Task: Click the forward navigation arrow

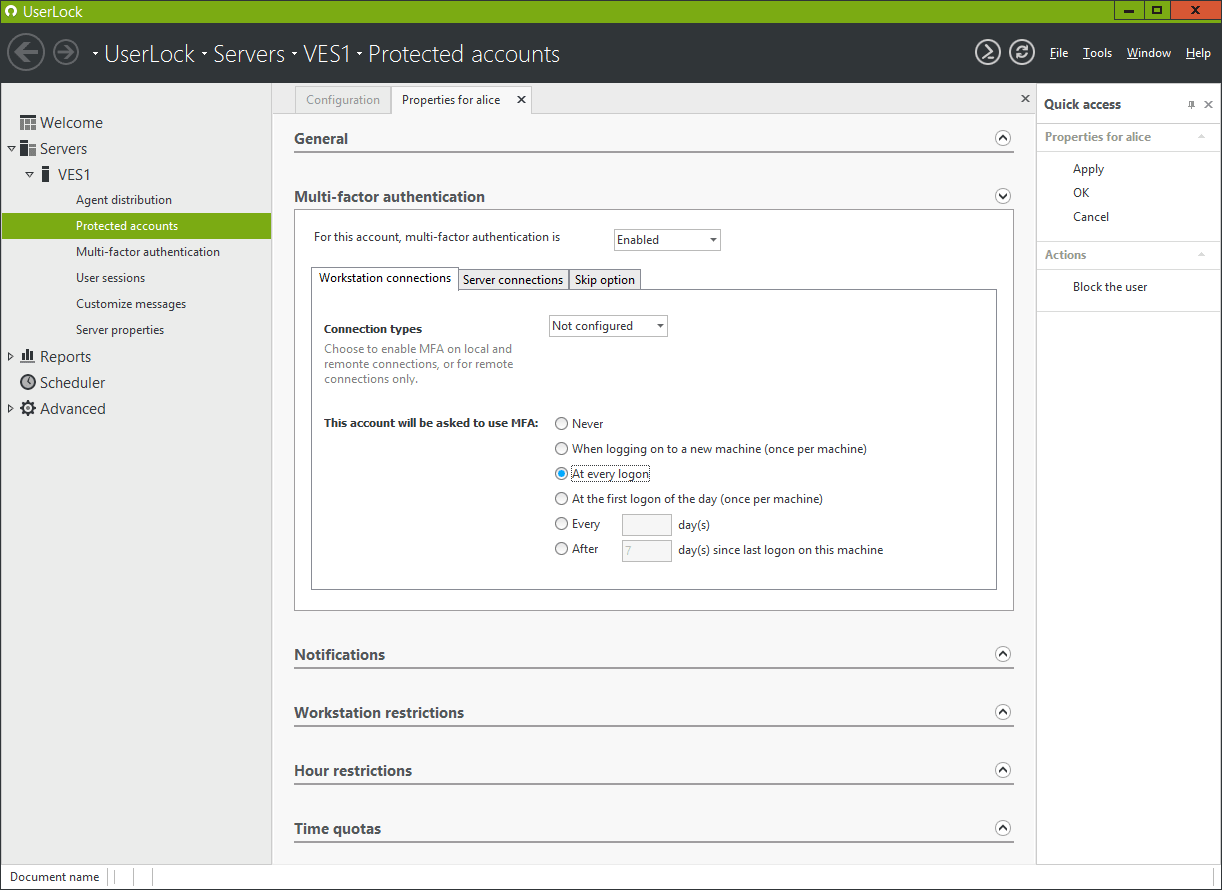Action: click(66, 52)
